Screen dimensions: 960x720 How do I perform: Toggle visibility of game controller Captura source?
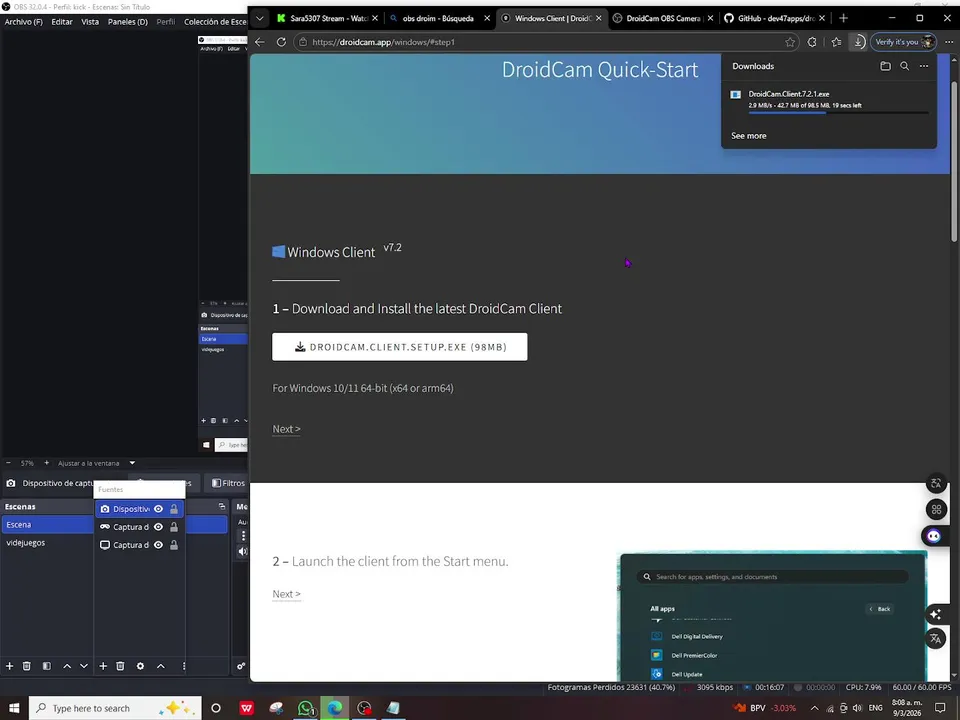(159, 527)
